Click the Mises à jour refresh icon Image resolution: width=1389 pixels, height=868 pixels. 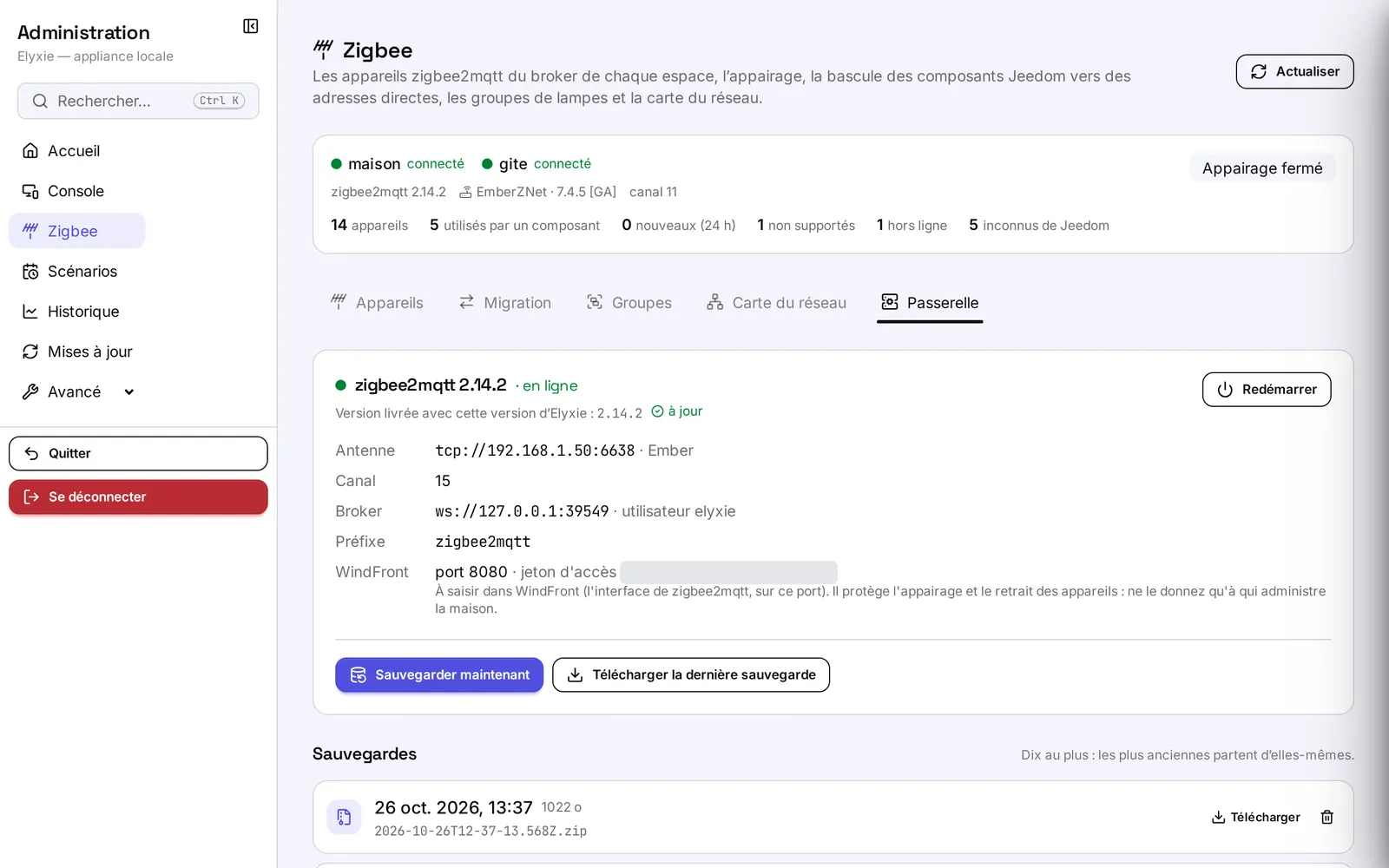coord(30,352)
